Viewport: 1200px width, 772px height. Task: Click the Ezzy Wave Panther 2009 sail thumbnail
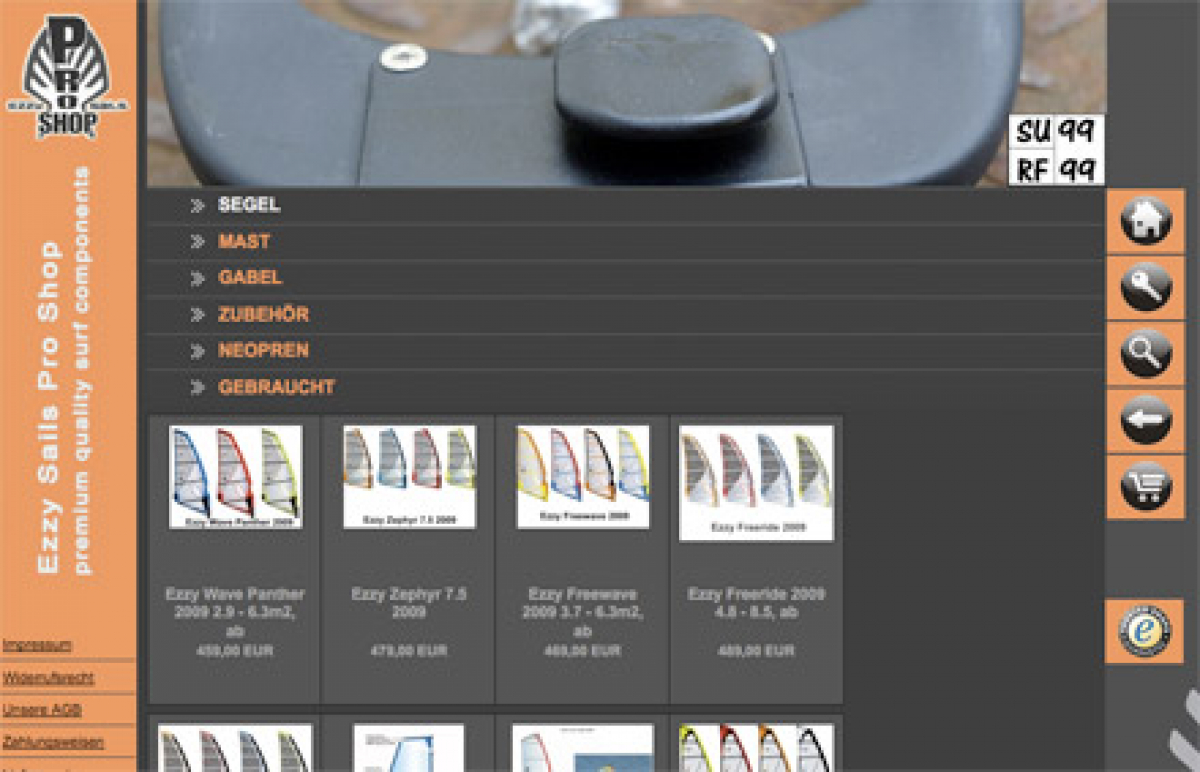point(235,477)
